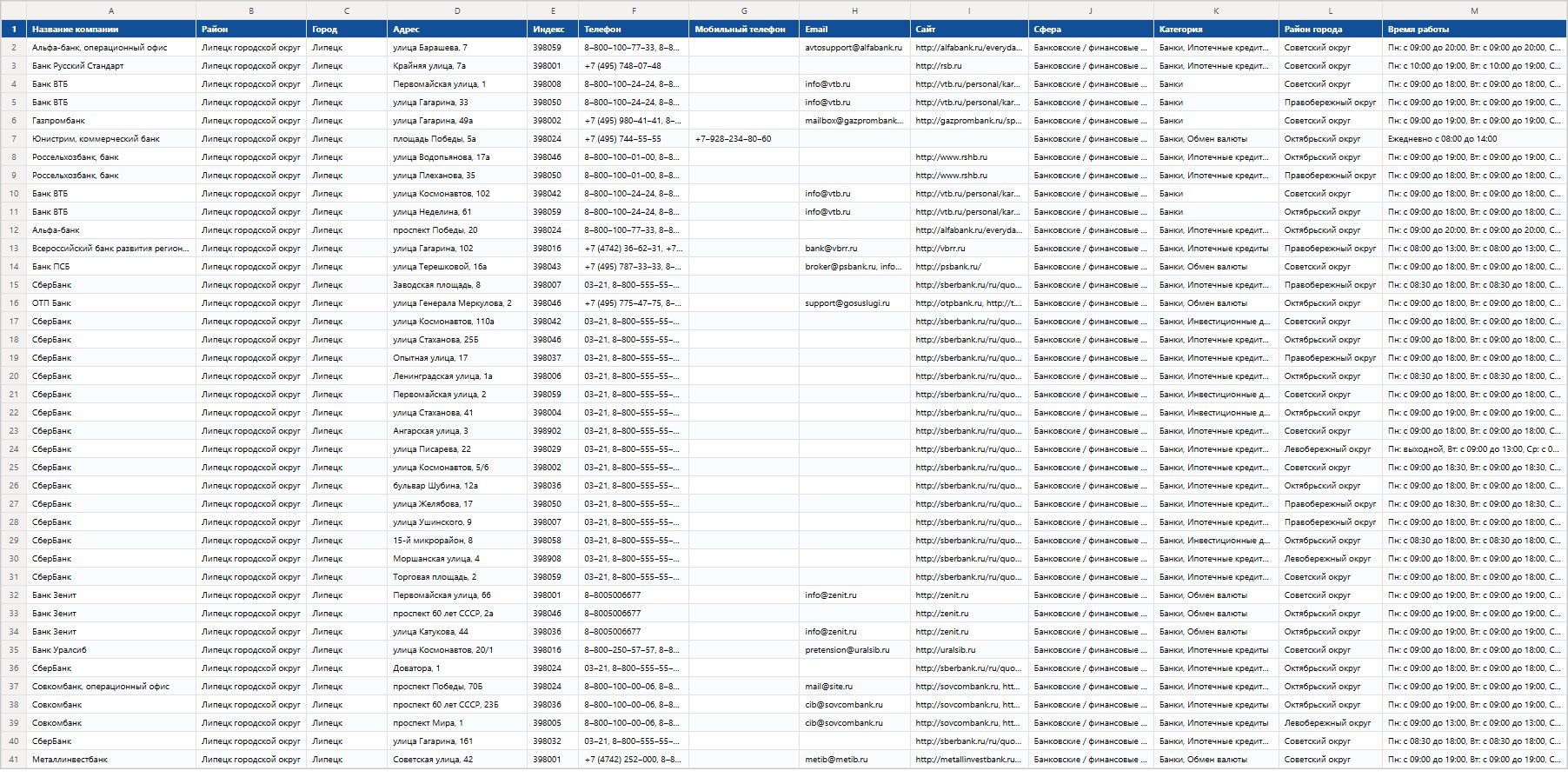The width and height of the screenshot is (1568, 784).
Task: Click the 'Район' header cell
Action: [x=251, y=29]
